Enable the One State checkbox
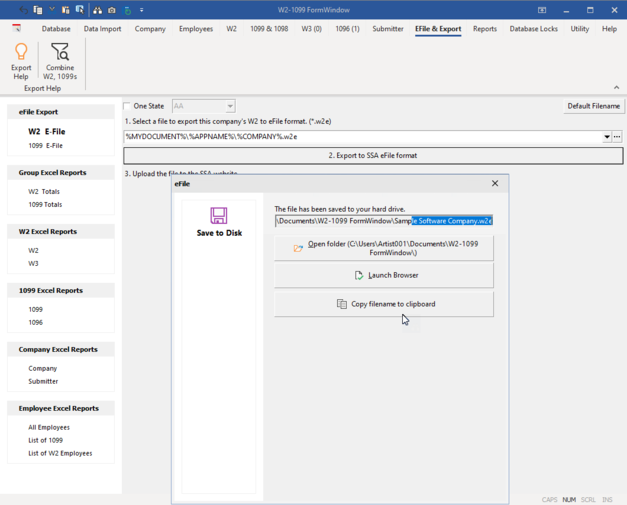The height and width of the screenshot is (505, 627). pos(128,106)
